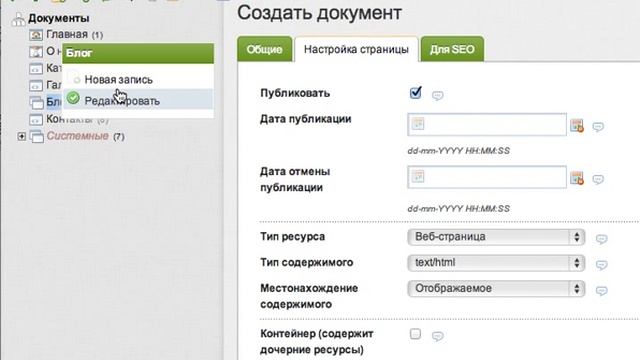Select the Документы root node
The height and width of the screenshot is (360, 640).
(x=59, y=18)
